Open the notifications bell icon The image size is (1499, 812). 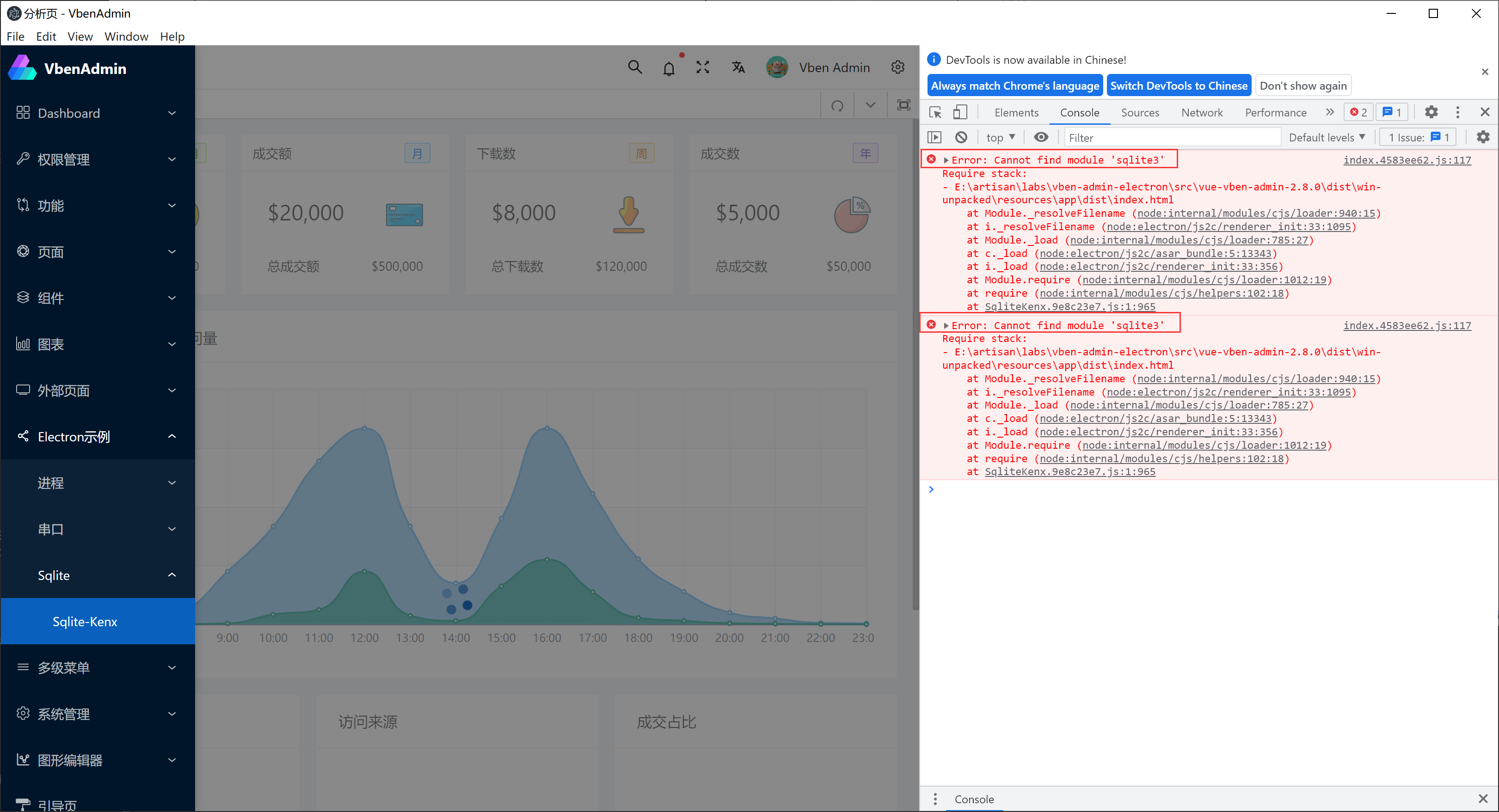[669, 69]
